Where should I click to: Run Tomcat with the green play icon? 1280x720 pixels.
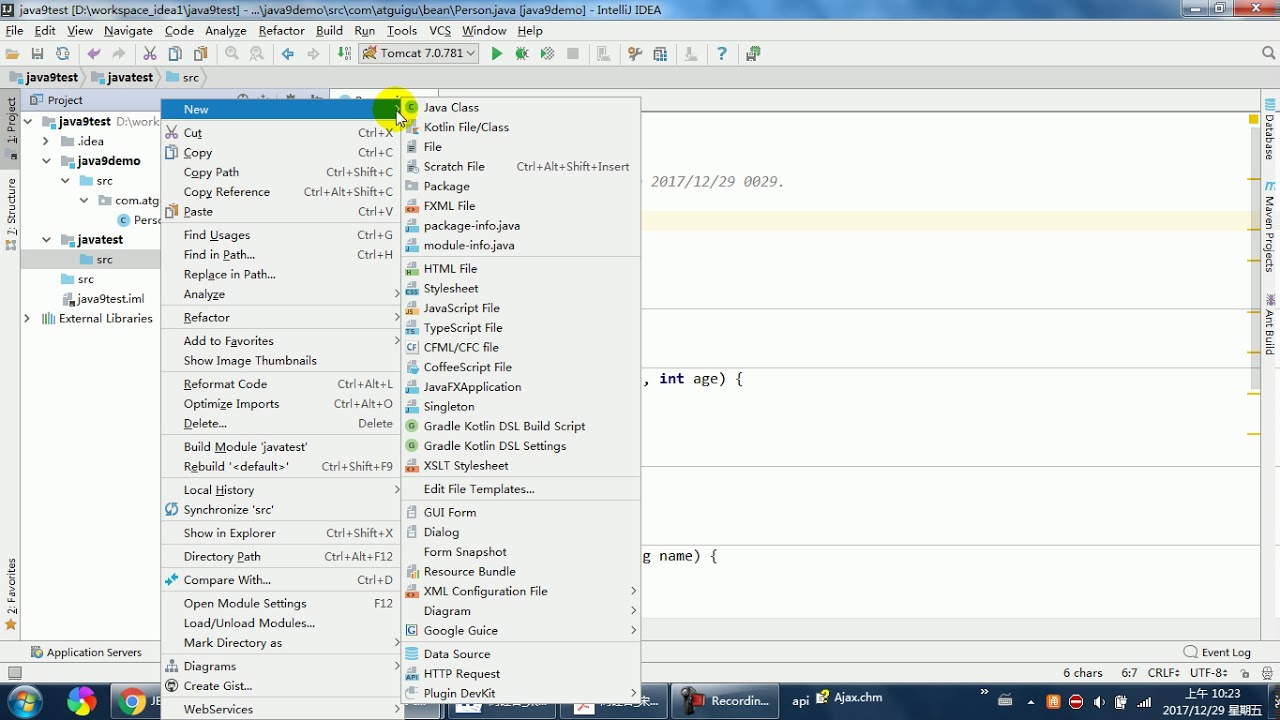(x=497, y=54)
